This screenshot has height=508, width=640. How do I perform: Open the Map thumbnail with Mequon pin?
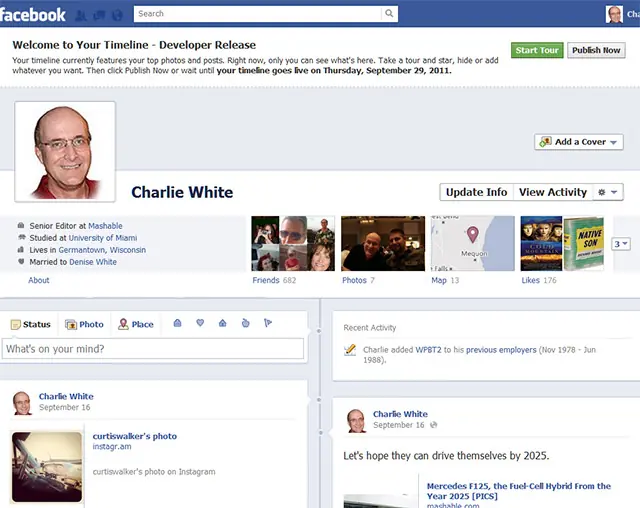coord(473,244)
